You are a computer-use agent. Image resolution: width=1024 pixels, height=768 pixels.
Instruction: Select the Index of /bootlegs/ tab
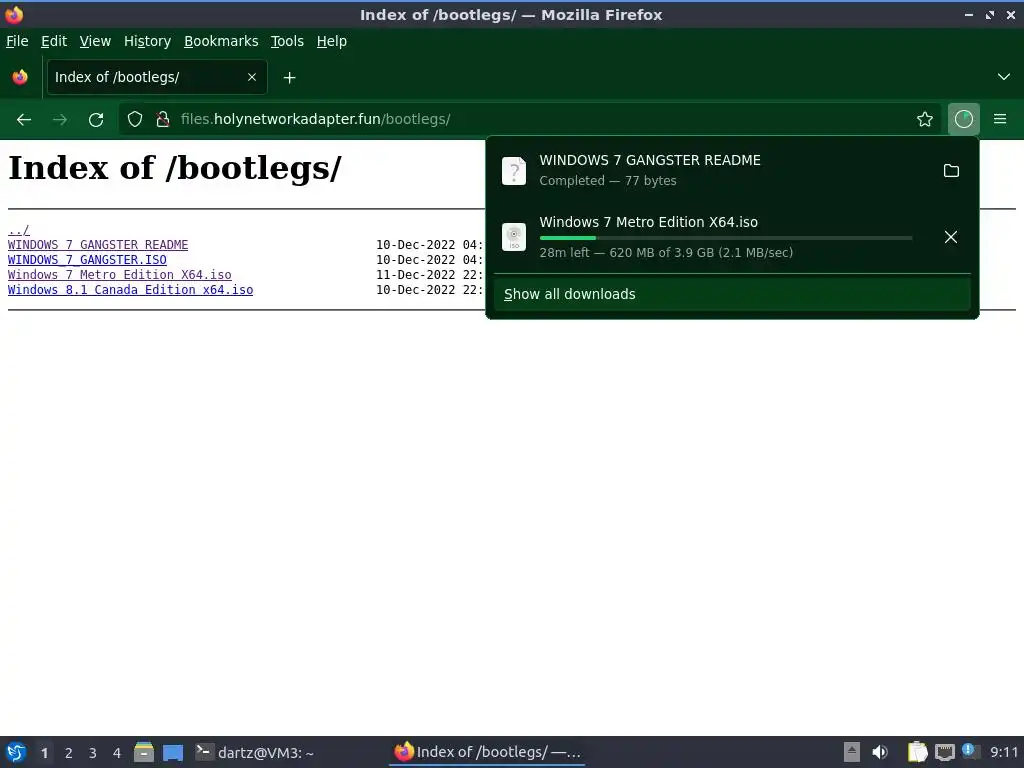157,77
